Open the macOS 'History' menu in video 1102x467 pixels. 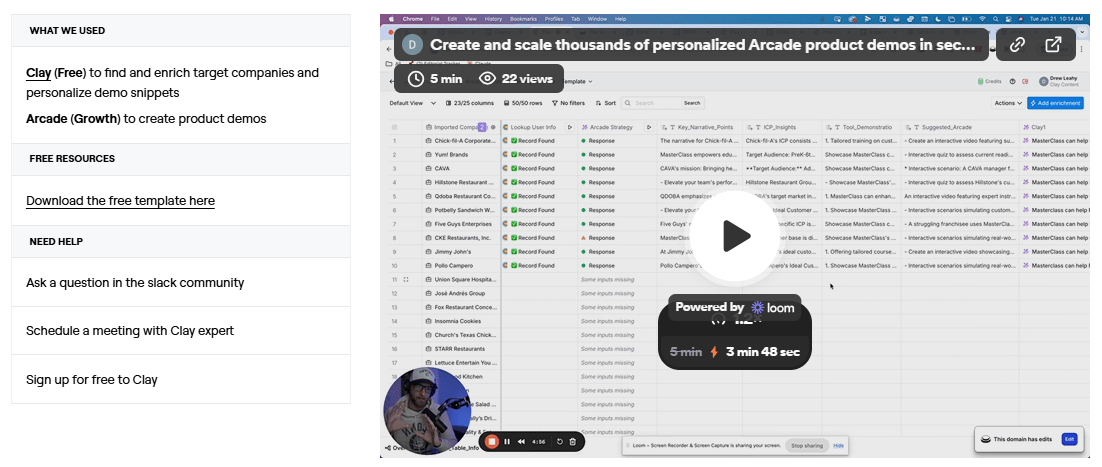(493, 19)
